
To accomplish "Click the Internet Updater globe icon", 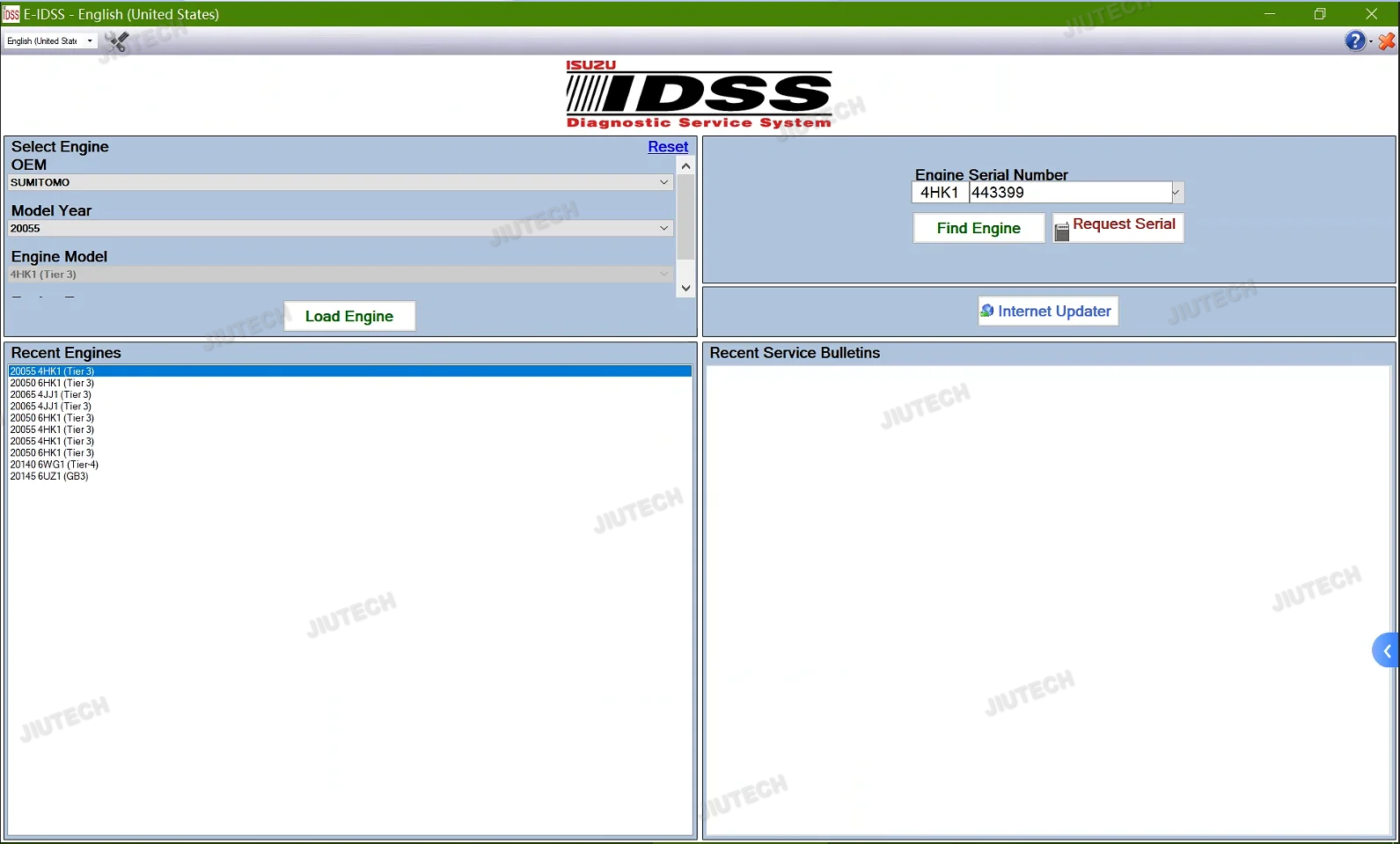I will [x=987, y=311].
